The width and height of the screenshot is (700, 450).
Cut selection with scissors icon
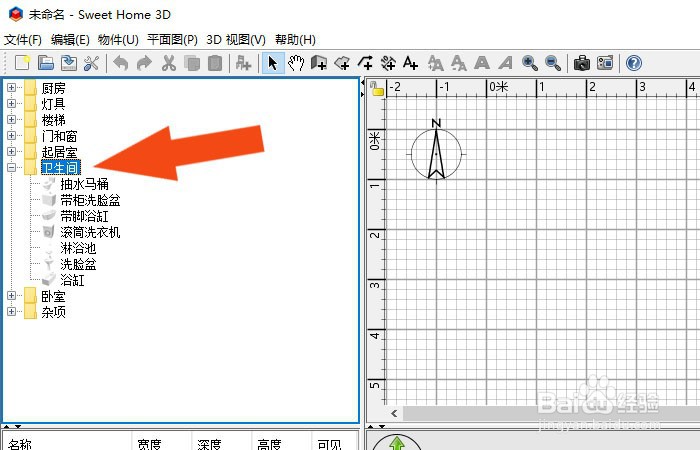coord(168,63)
